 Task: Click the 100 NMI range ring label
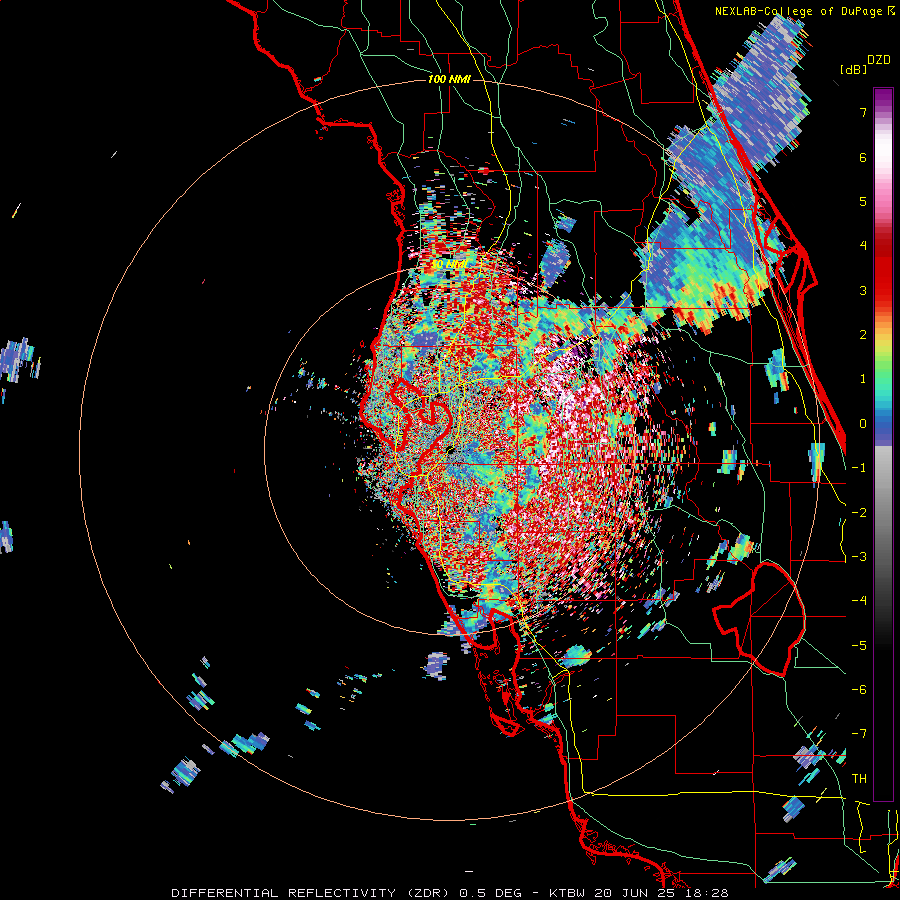click(449, 79)
